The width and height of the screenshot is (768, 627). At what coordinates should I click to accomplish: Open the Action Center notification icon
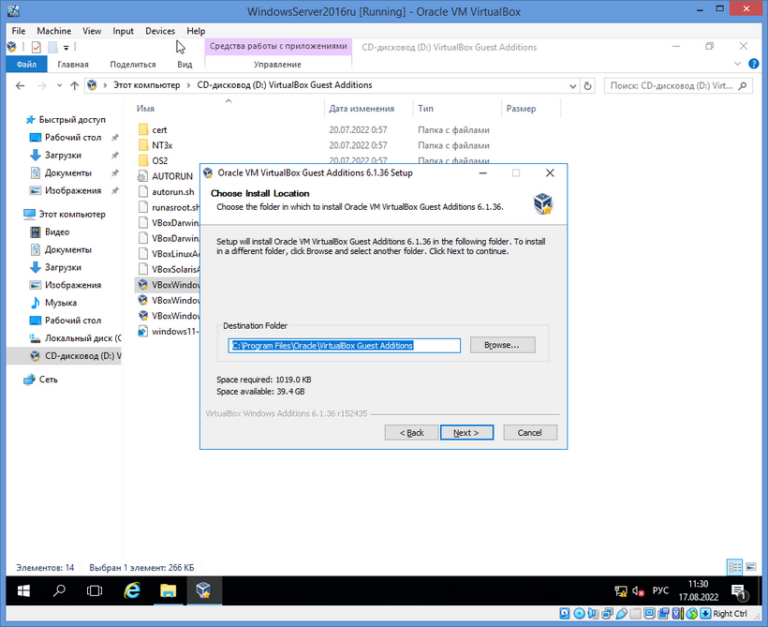click(738, 590)
